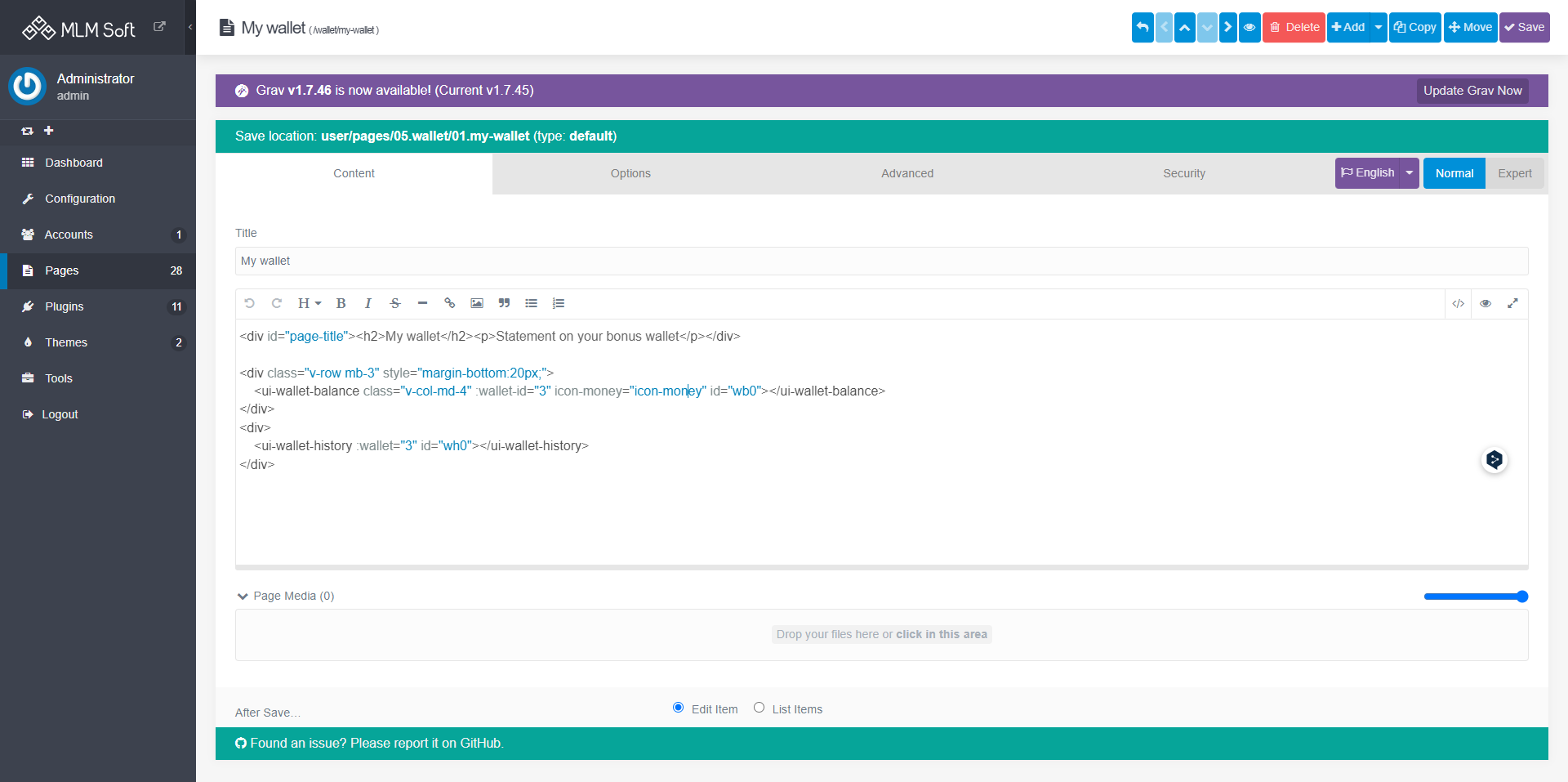Create a bulleted list
Viewport: 1568px width, 782px height.
[x=532, y=303]
